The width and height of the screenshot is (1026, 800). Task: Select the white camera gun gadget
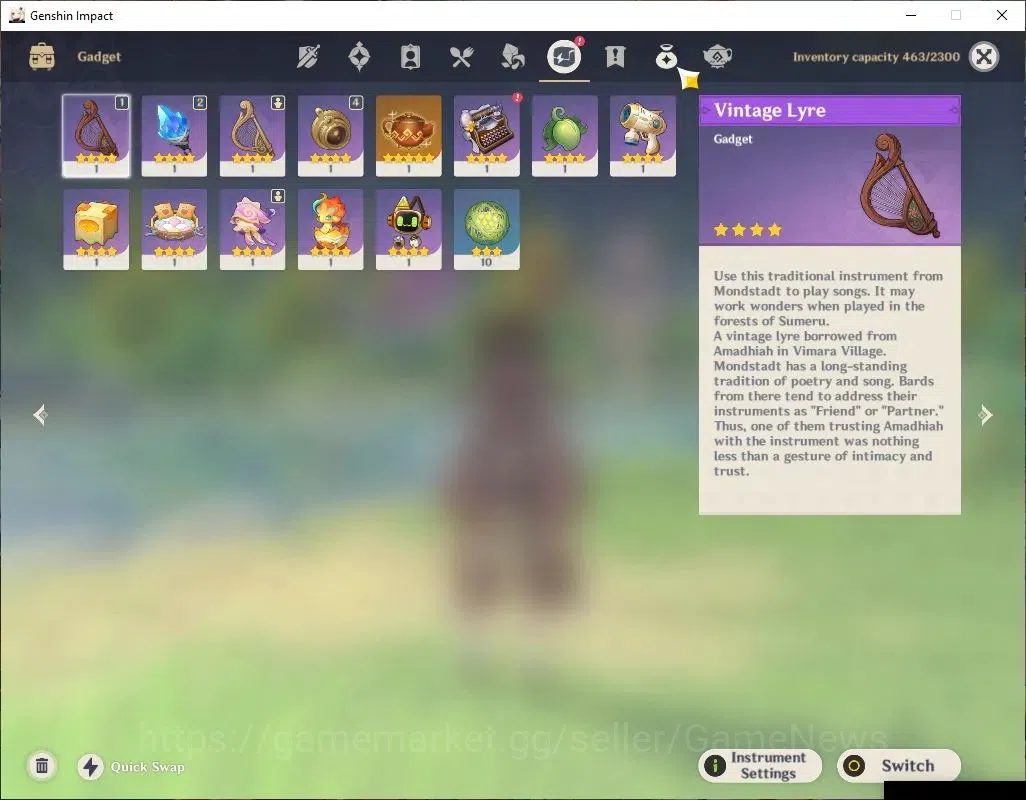click(x=643, y=135)
